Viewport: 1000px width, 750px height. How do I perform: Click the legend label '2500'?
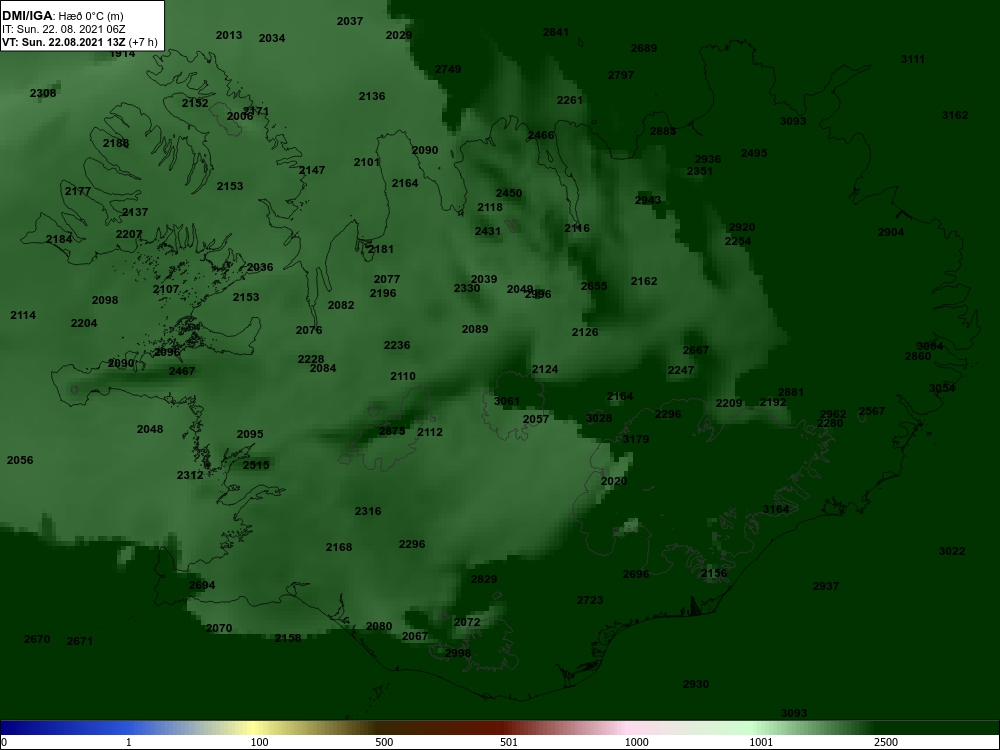tap(886, 742)
